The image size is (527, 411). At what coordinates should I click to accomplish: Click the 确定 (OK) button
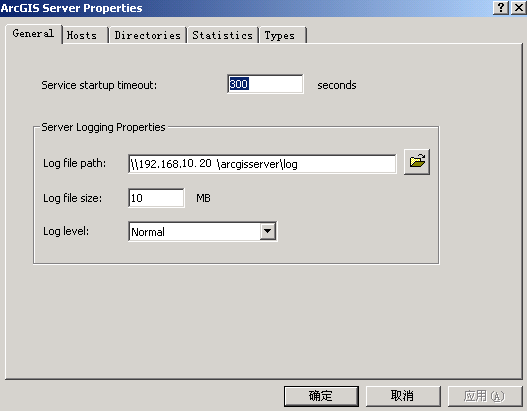point(321,396)
